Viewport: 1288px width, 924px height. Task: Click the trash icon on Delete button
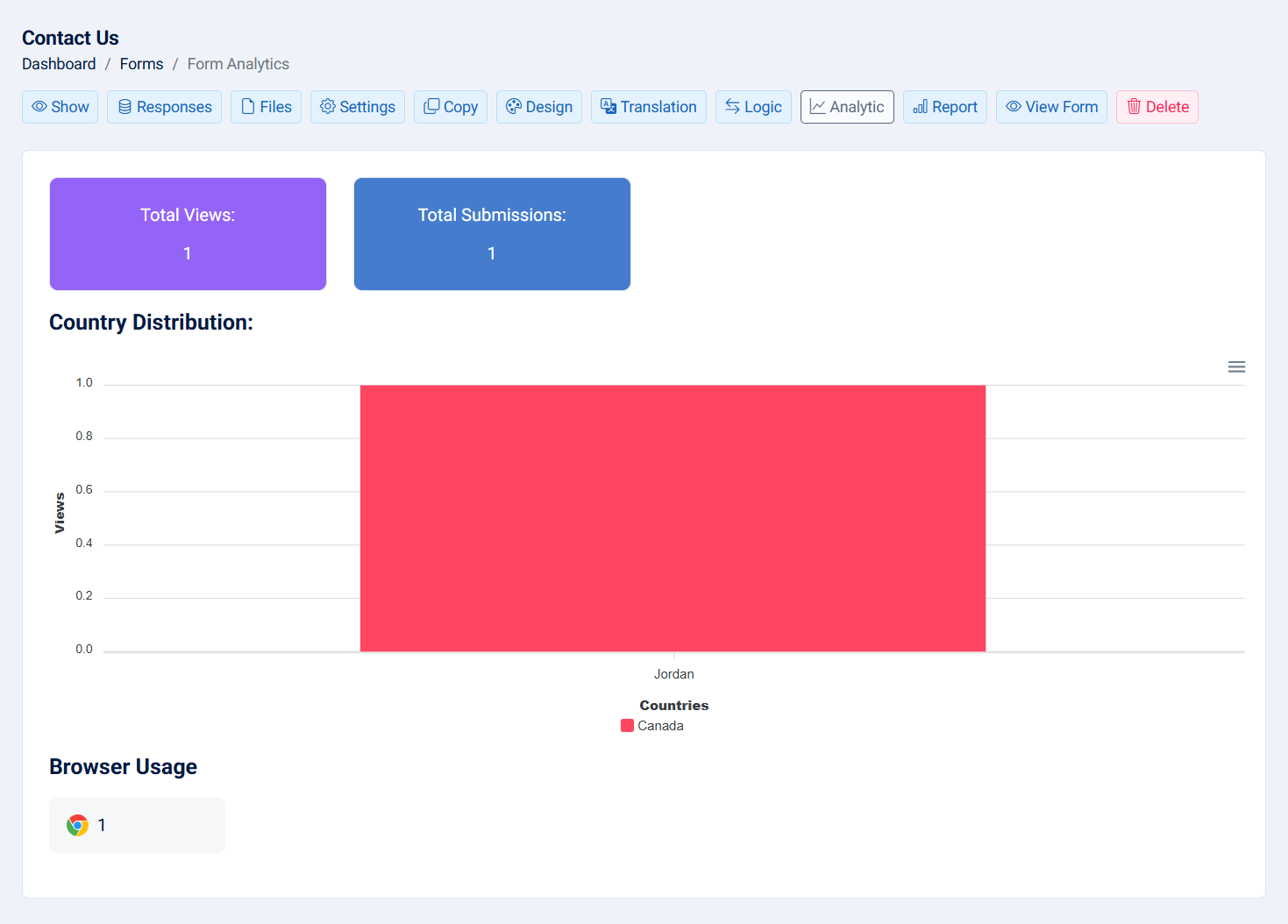click(1134, 107)
